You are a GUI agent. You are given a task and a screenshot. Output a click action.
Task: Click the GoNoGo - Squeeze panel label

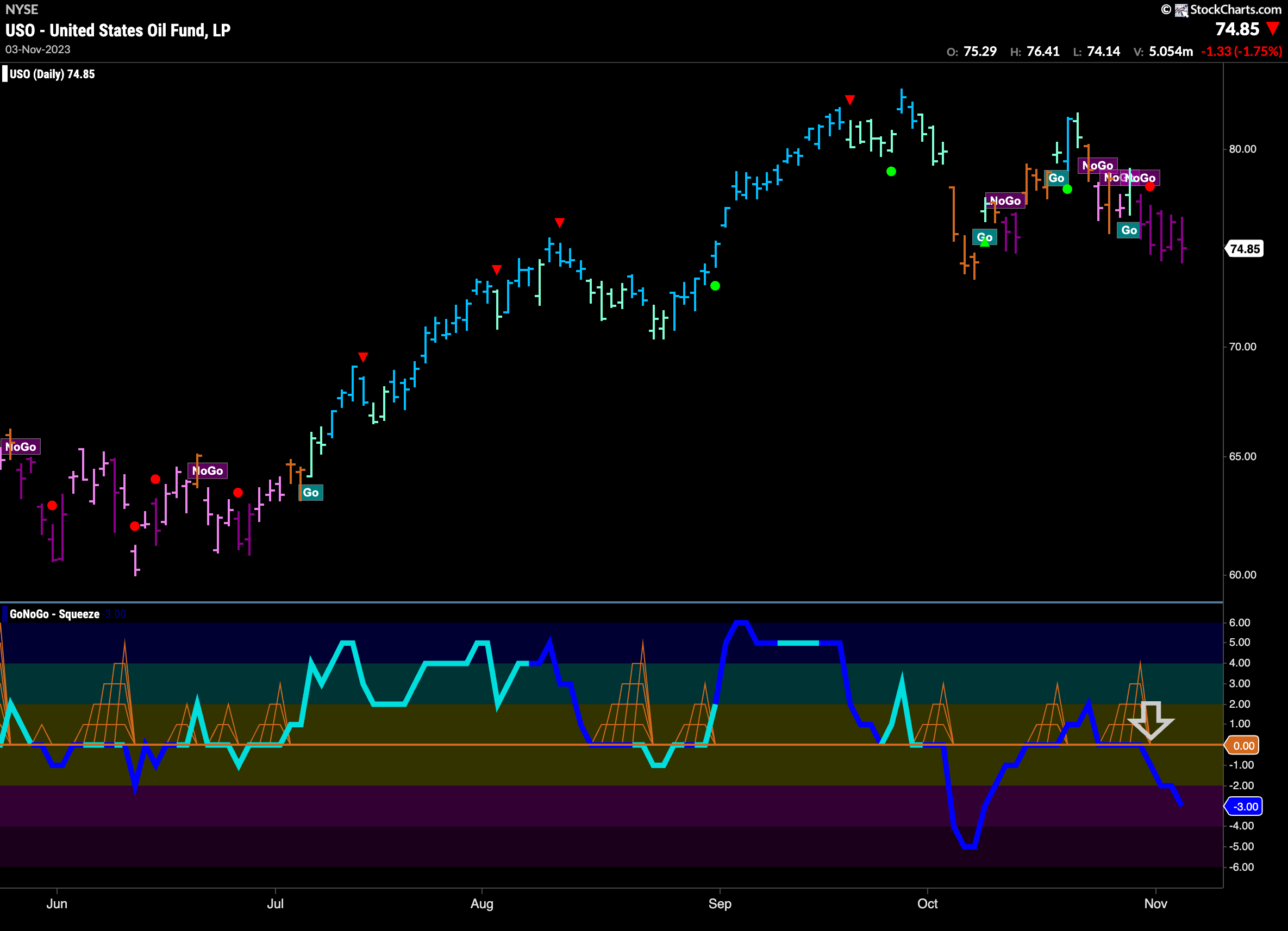click(x=54, y=614)
